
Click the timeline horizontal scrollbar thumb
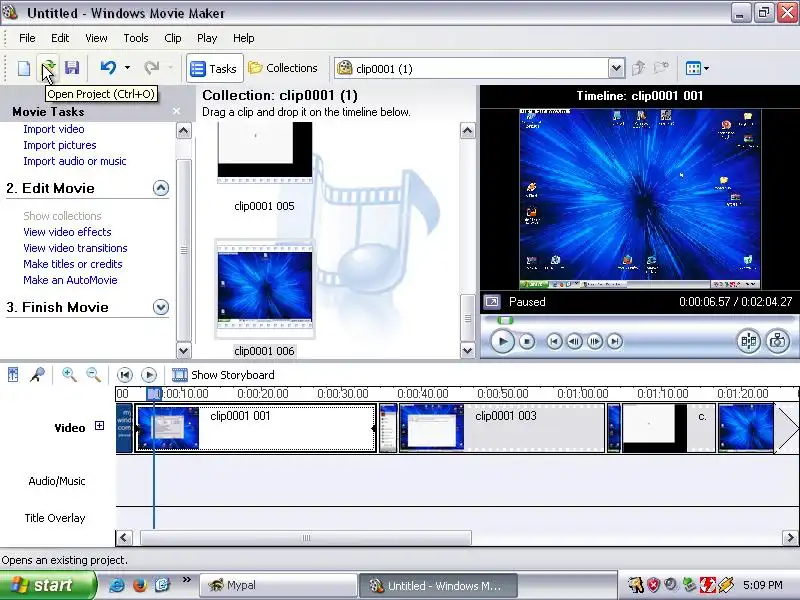pos(306,538)
